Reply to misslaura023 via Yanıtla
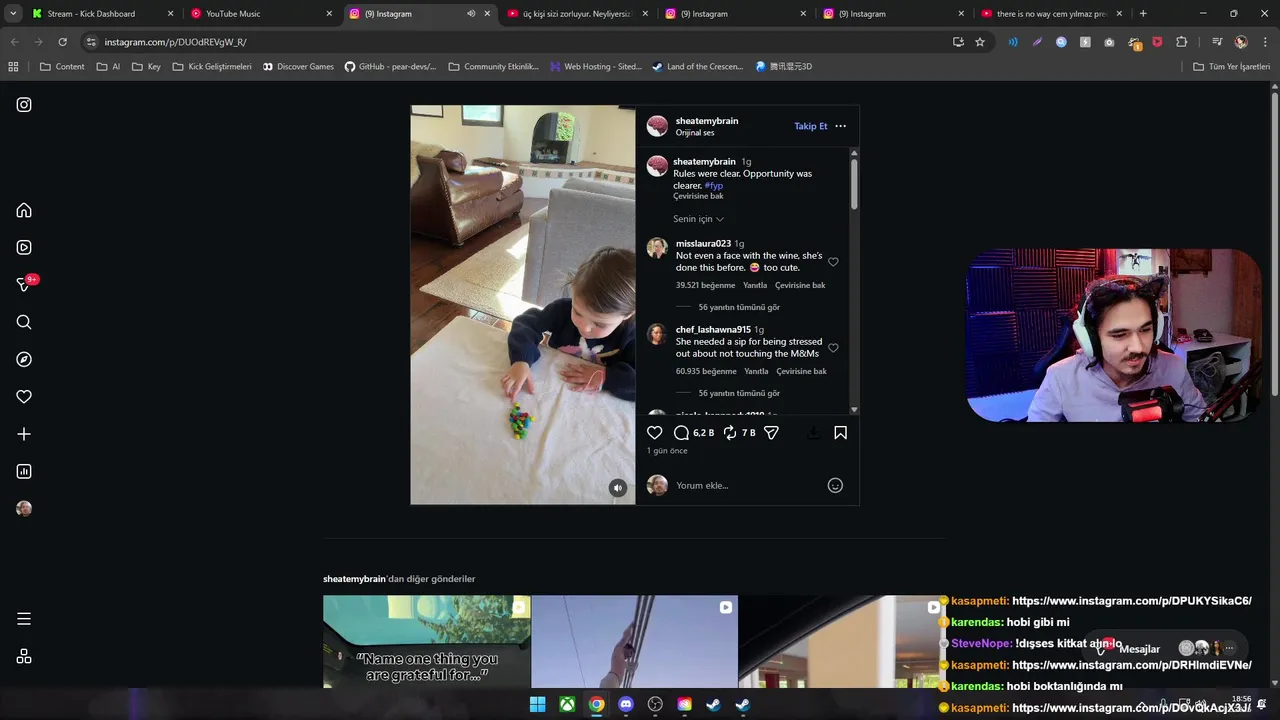This screenshot has height=720, width=1280. [755, 285]
